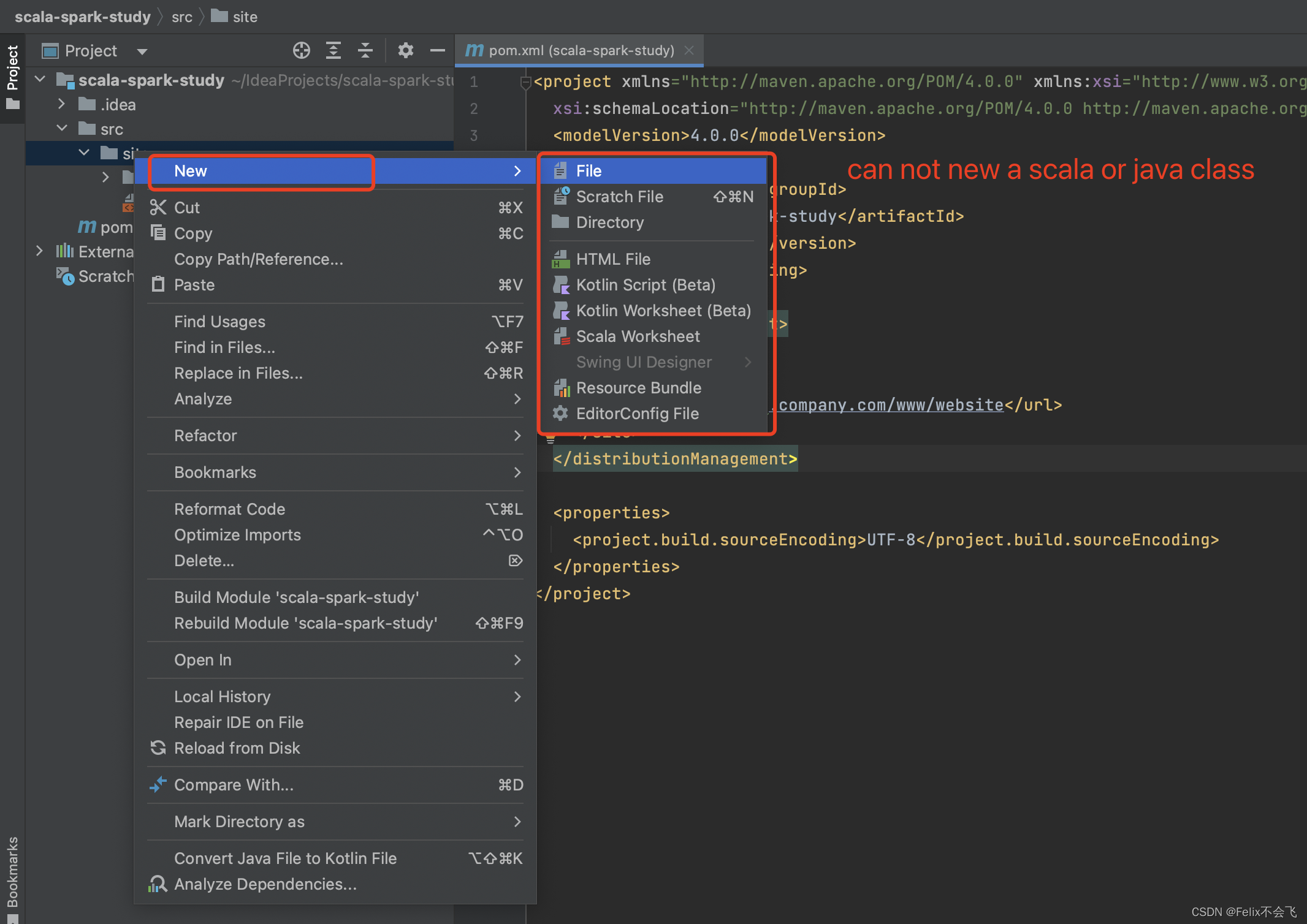Select Scala Worksheet from New submenu

click(x=638, y=336)
